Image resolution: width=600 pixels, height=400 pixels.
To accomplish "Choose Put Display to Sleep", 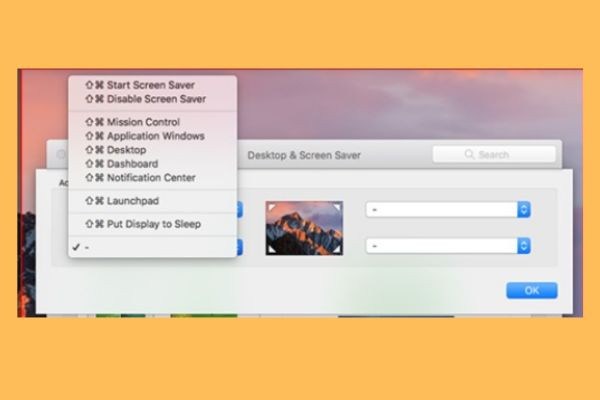I will pyautogui.click(x=153, y=224).
